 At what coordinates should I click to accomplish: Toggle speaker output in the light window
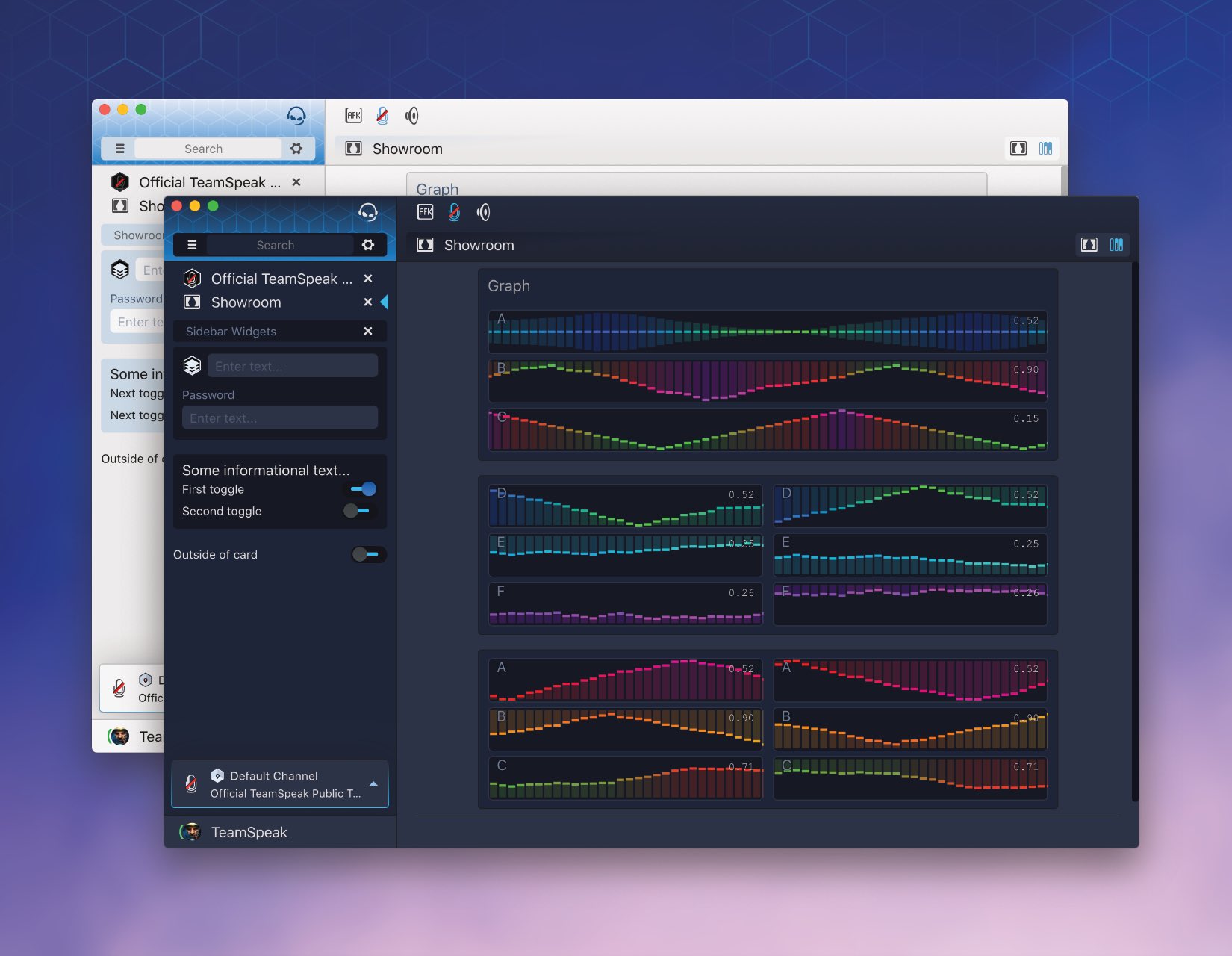tap(412, 116)
